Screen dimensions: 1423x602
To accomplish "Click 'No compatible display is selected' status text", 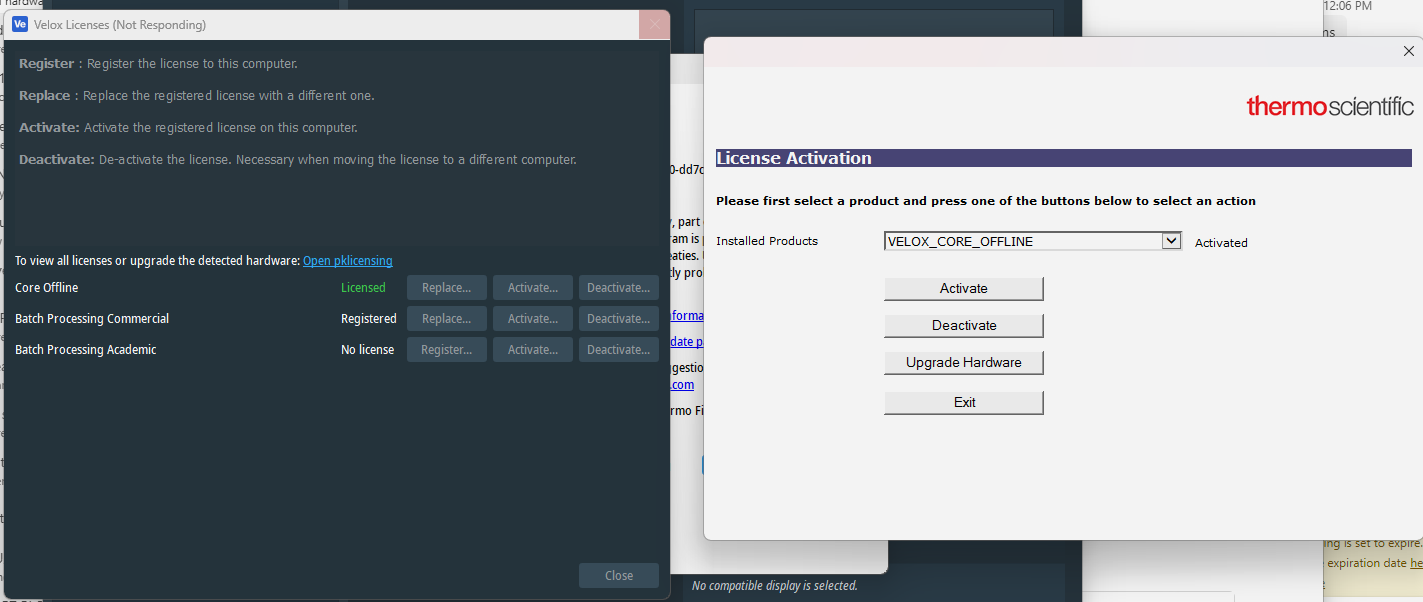I will coord(775,586).
